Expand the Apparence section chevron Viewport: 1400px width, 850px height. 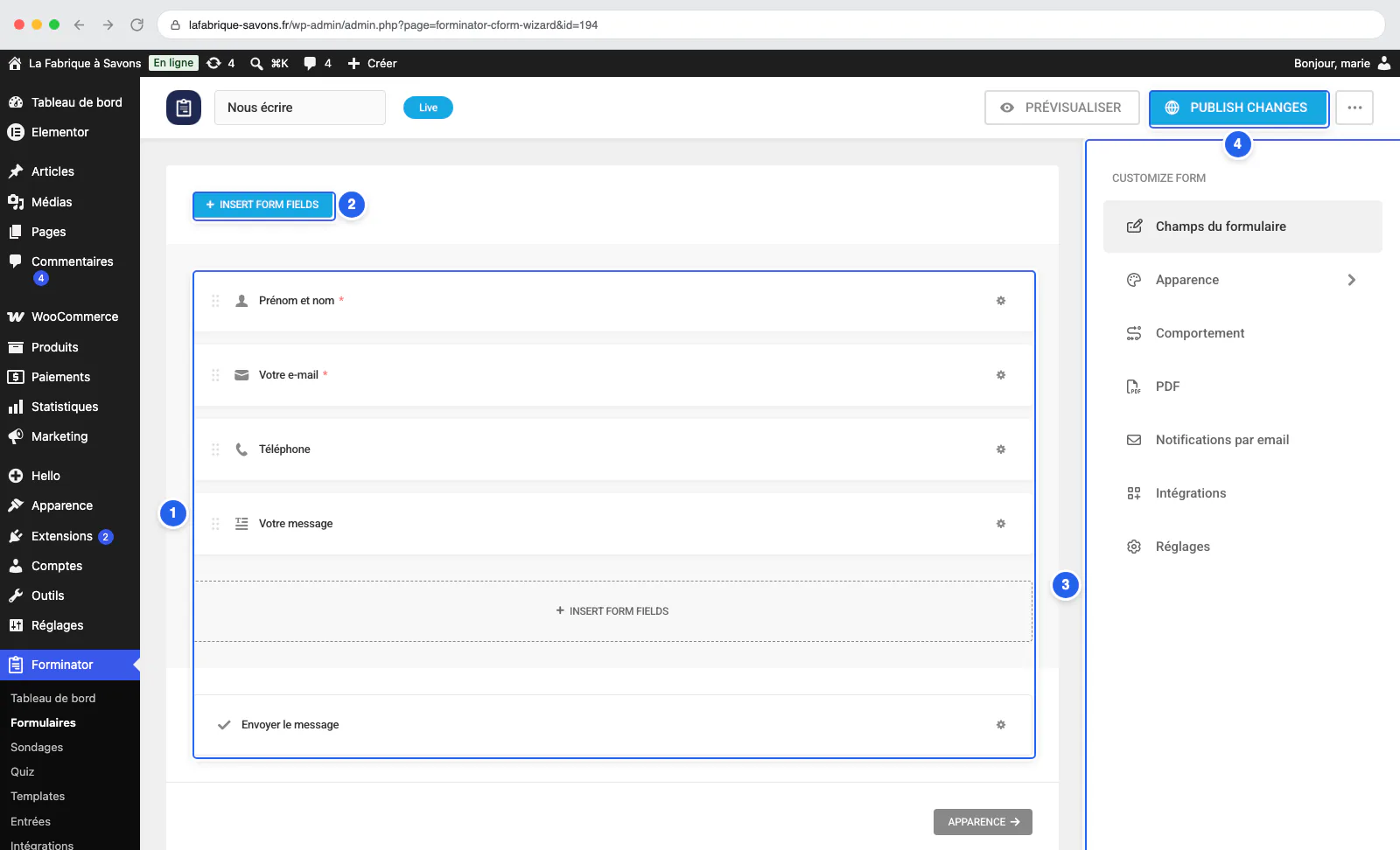tap(1352, 280)
